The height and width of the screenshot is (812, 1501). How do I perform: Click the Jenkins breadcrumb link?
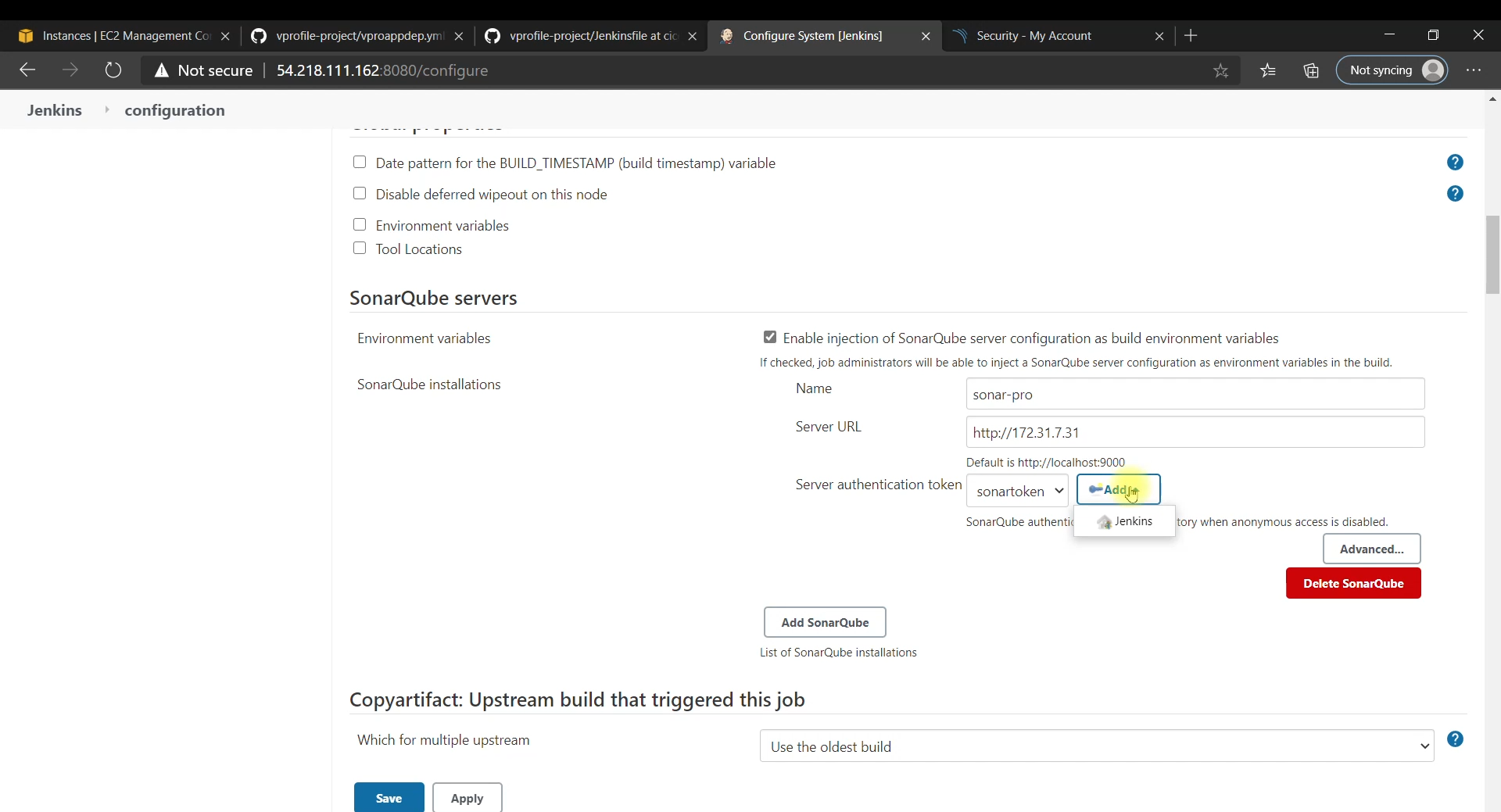55,110
